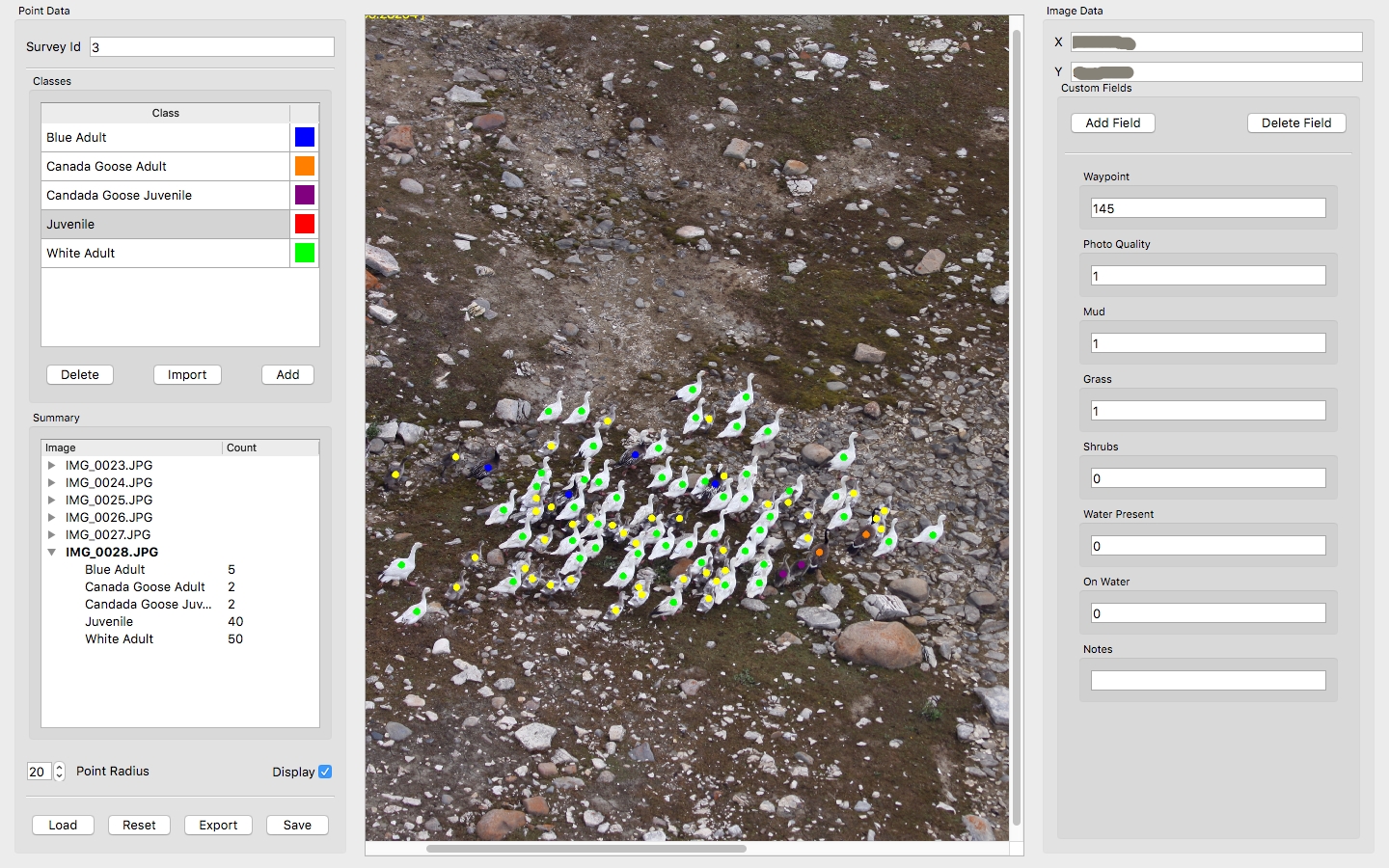The image size is (1389, 868).
Task: Click the Reset button
Action: point(139,825)
